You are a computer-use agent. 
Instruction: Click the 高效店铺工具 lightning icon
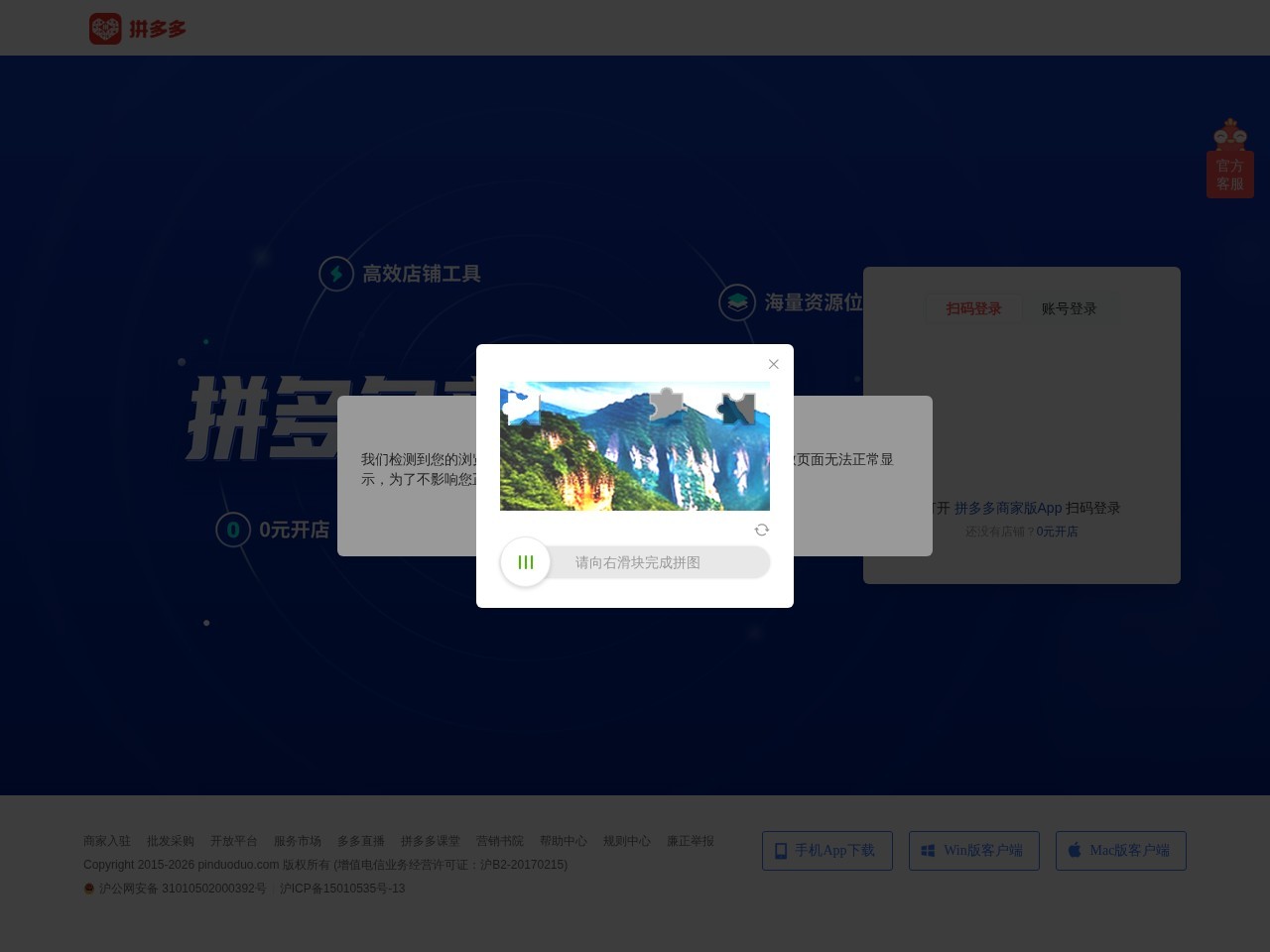click(336, 274)
